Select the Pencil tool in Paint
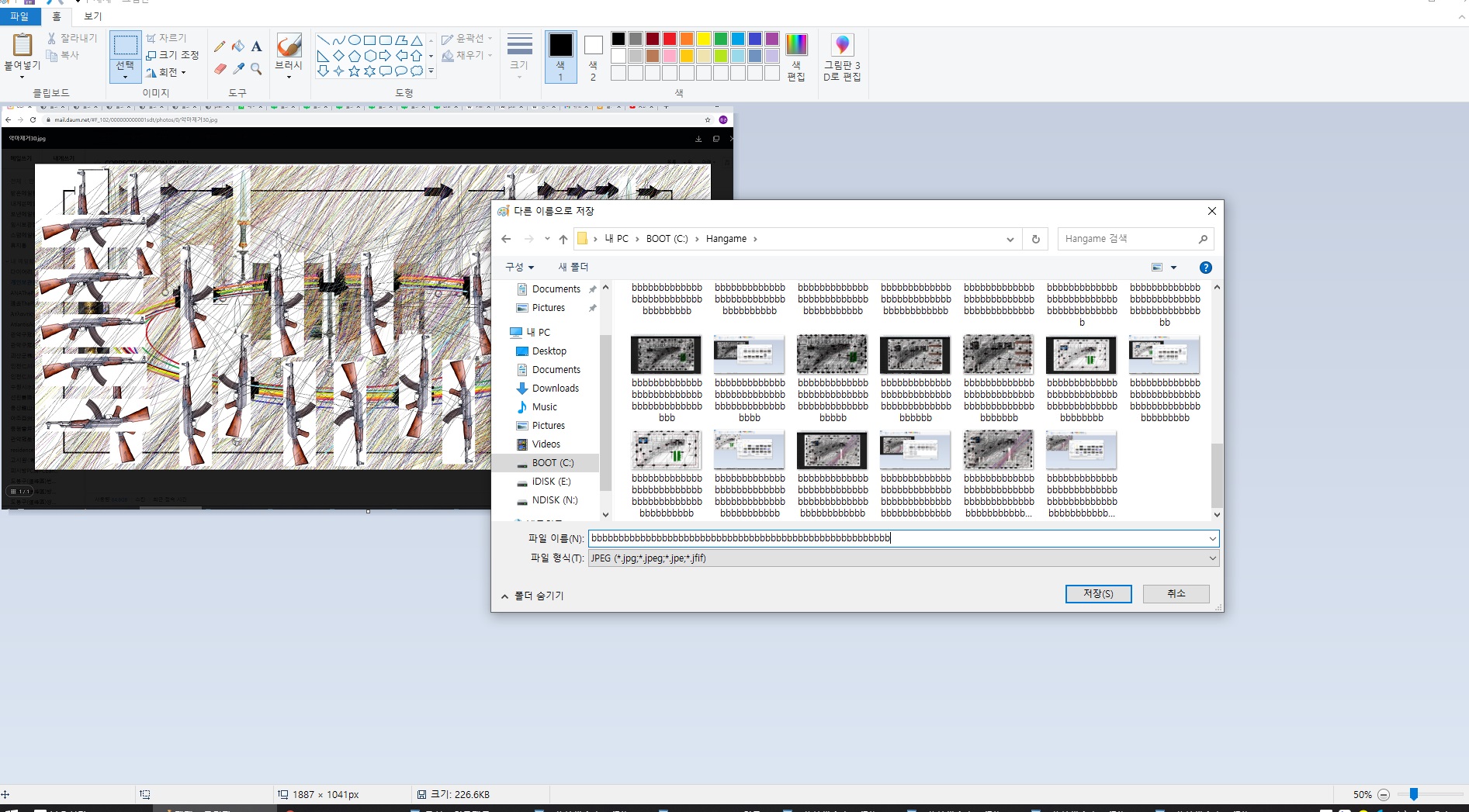Image resolution: width=1469 pixels, height=812 pixels. click(x=220, y=47)
